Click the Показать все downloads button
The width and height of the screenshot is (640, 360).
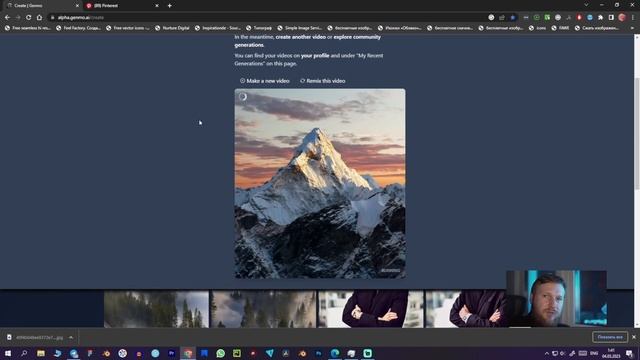(610, 337)
